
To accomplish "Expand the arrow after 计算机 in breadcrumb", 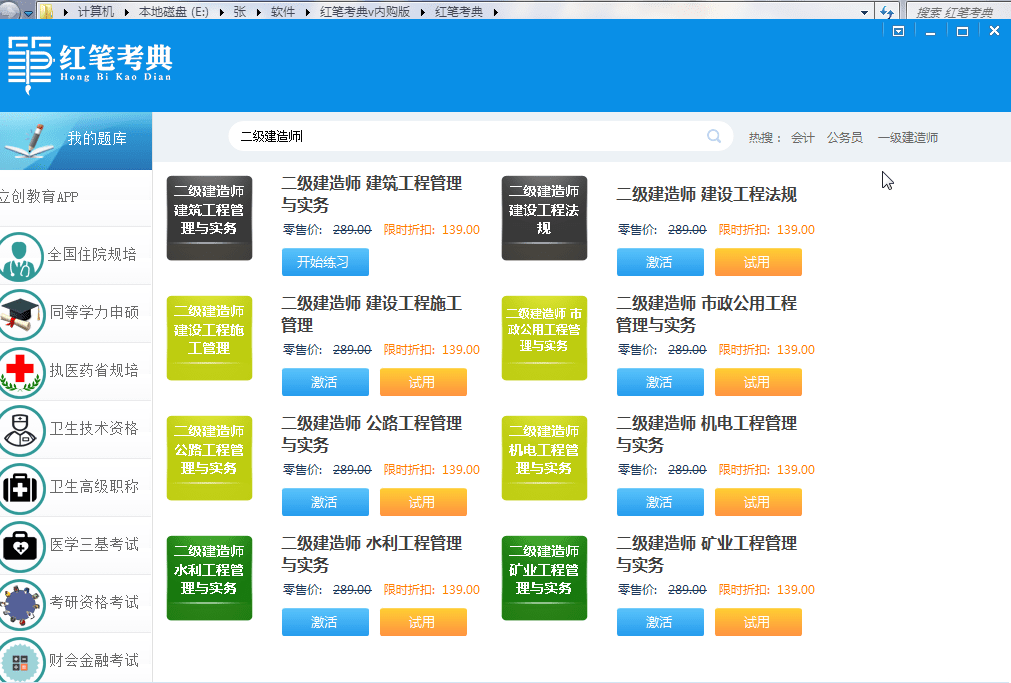I will [x=126, y=12].
